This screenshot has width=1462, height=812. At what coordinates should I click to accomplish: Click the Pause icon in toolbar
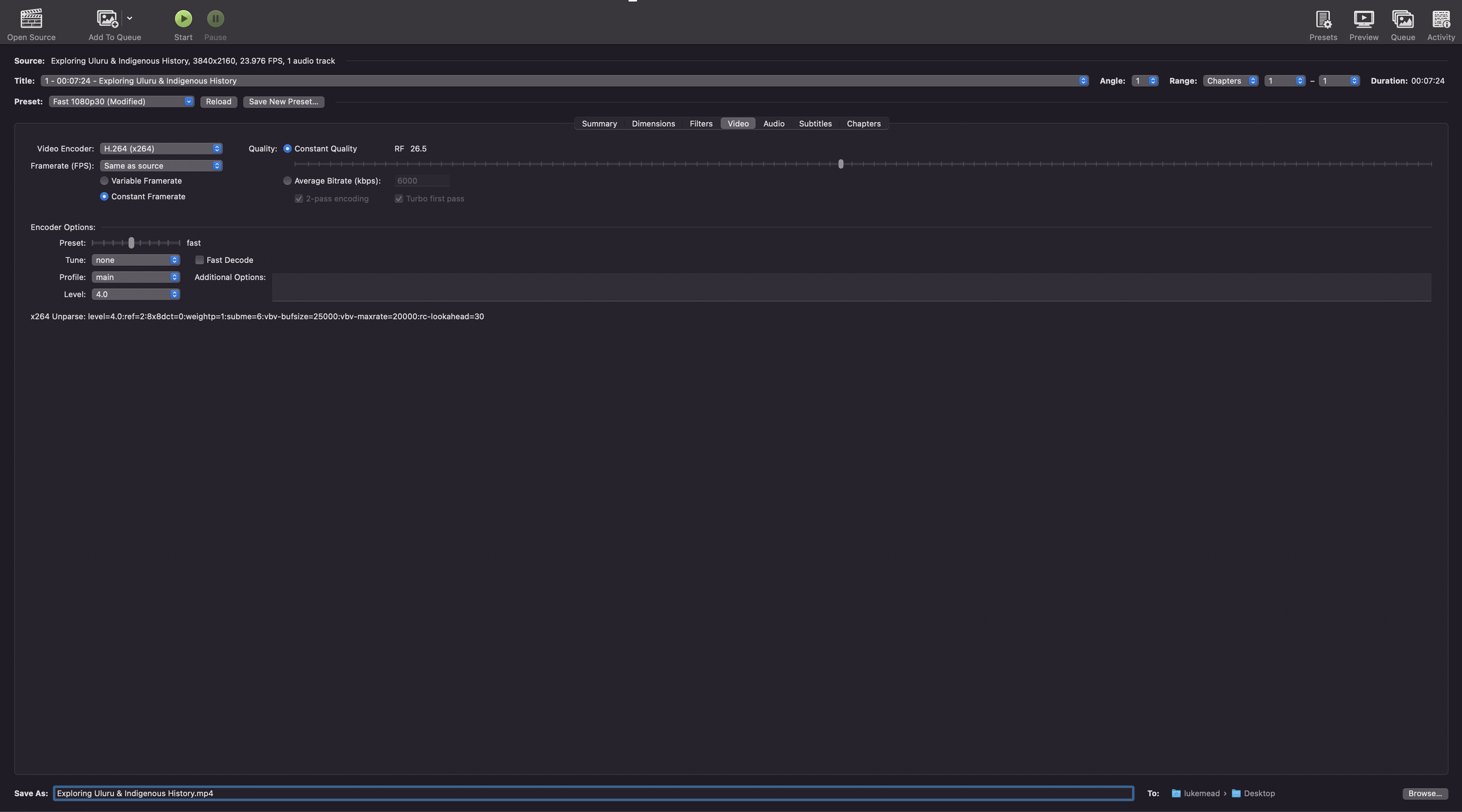[x=215, y=19]
